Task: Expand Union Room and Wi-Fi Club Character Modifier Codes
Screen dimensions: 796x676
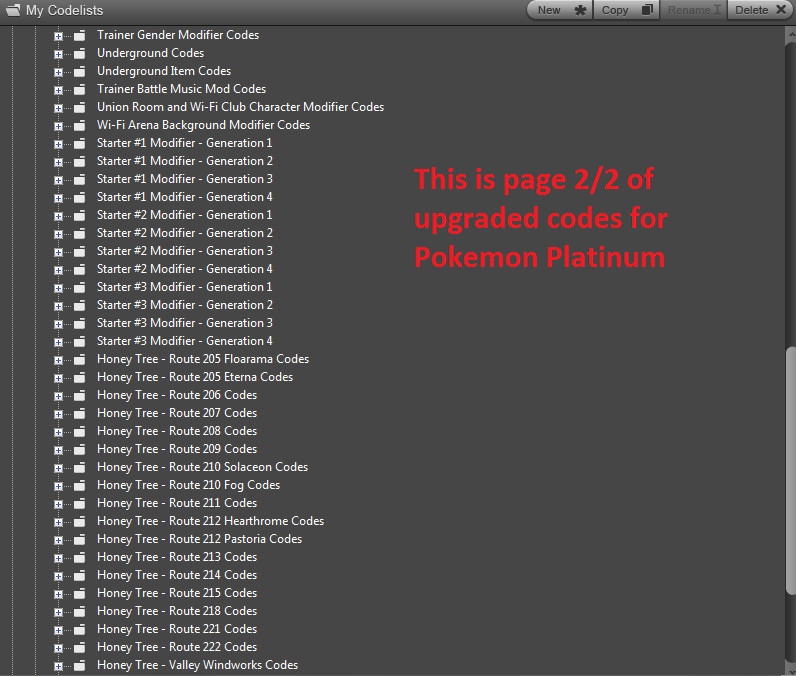Action: pyautogui.click(x=58, y=108)
